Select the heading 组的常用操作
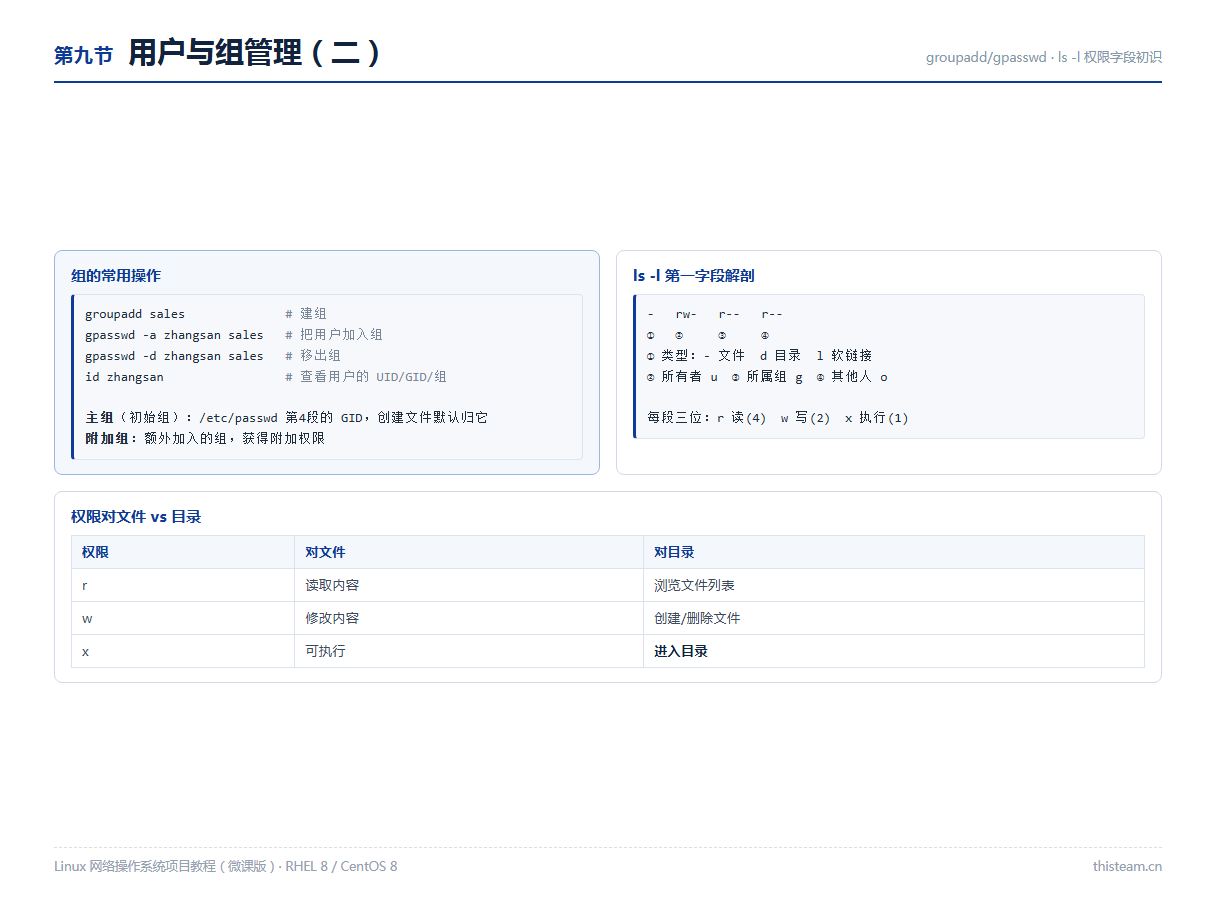1216x900 pixels. [x=116, y=275]
